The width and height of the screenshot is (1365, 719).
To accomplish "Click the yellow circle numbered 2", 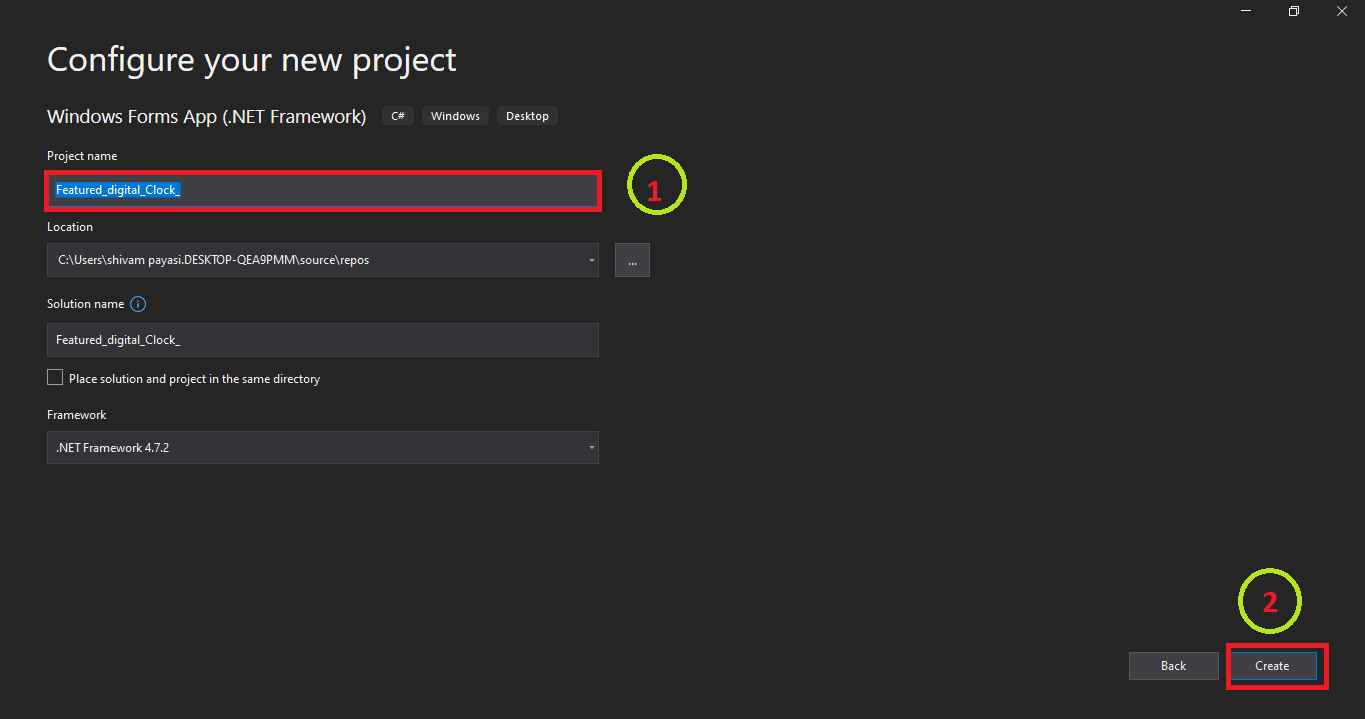I will click(x=1270, y=601).
